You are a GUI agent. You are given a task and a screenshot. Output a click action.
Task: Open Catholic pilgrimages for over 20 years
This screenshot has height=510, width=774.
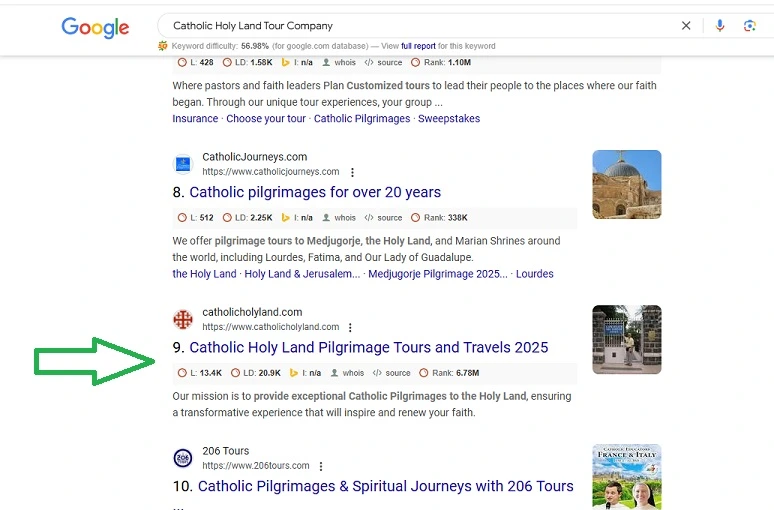pyautogui.click(x=315, y=192)
